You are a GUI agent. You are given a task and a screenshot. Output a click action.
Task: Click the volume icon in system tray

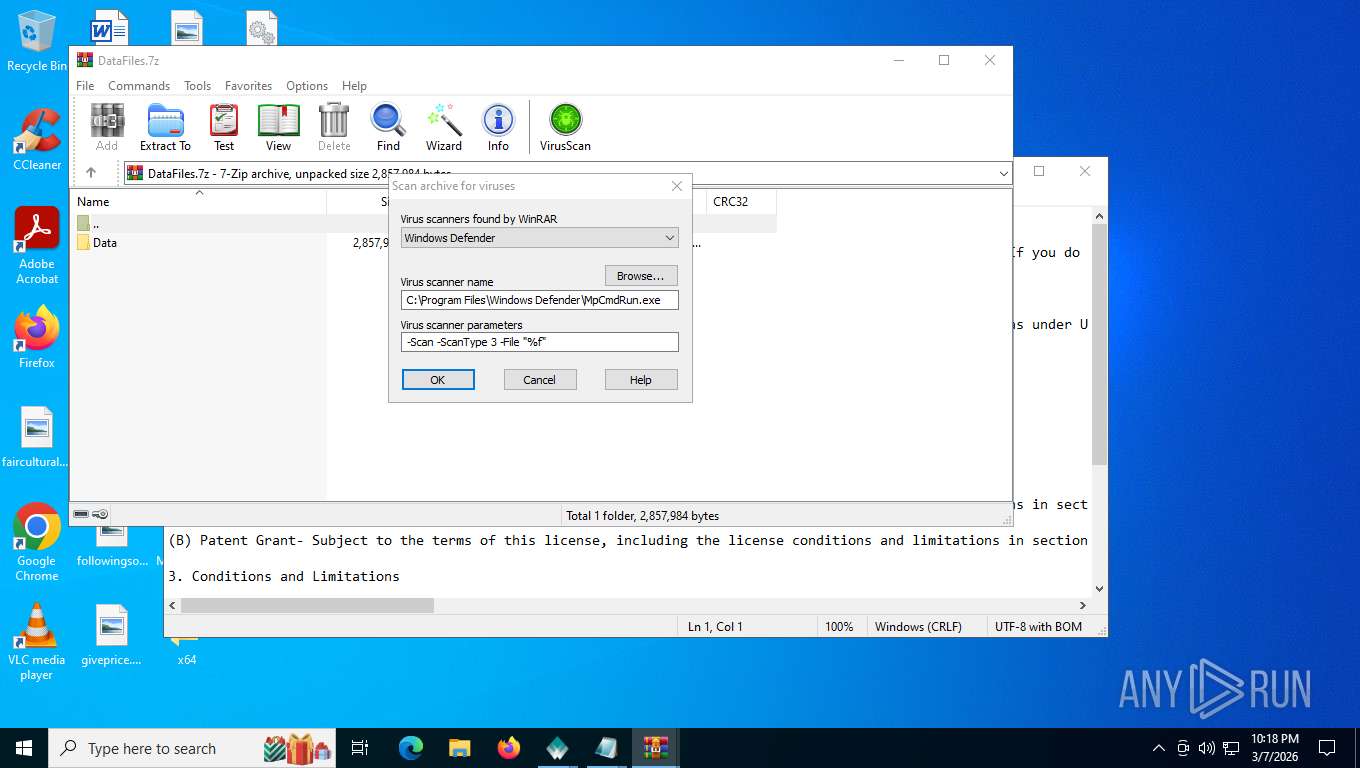coord(1207,748)
